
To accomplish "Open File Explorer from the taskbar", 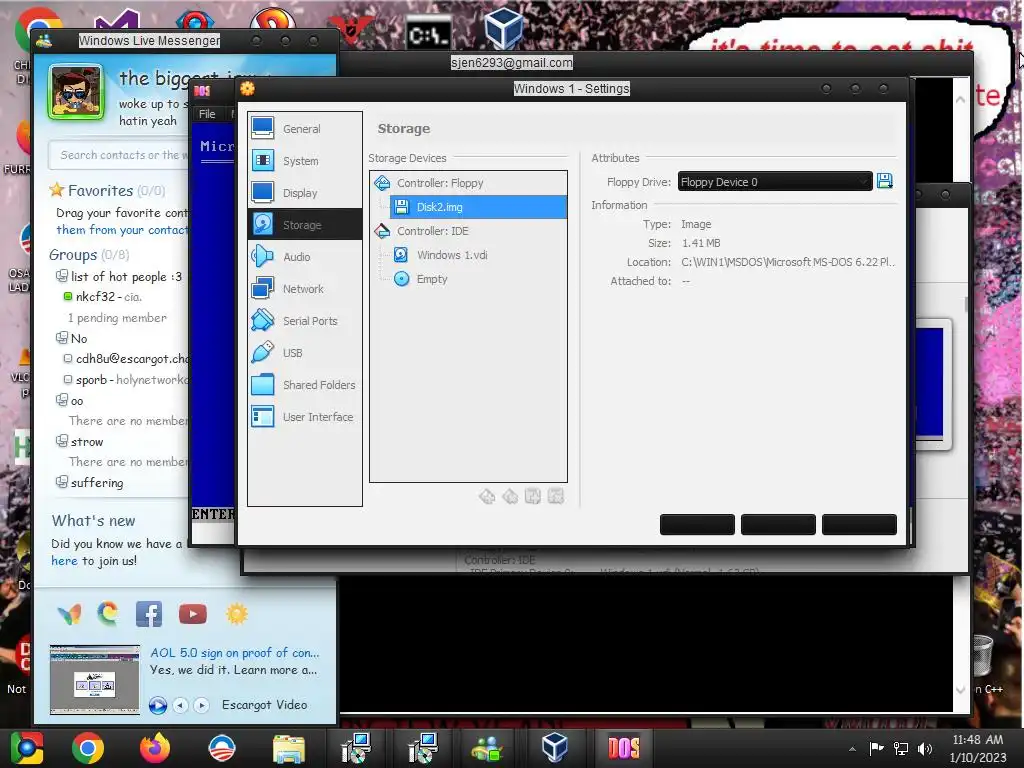I will point(289,748).
